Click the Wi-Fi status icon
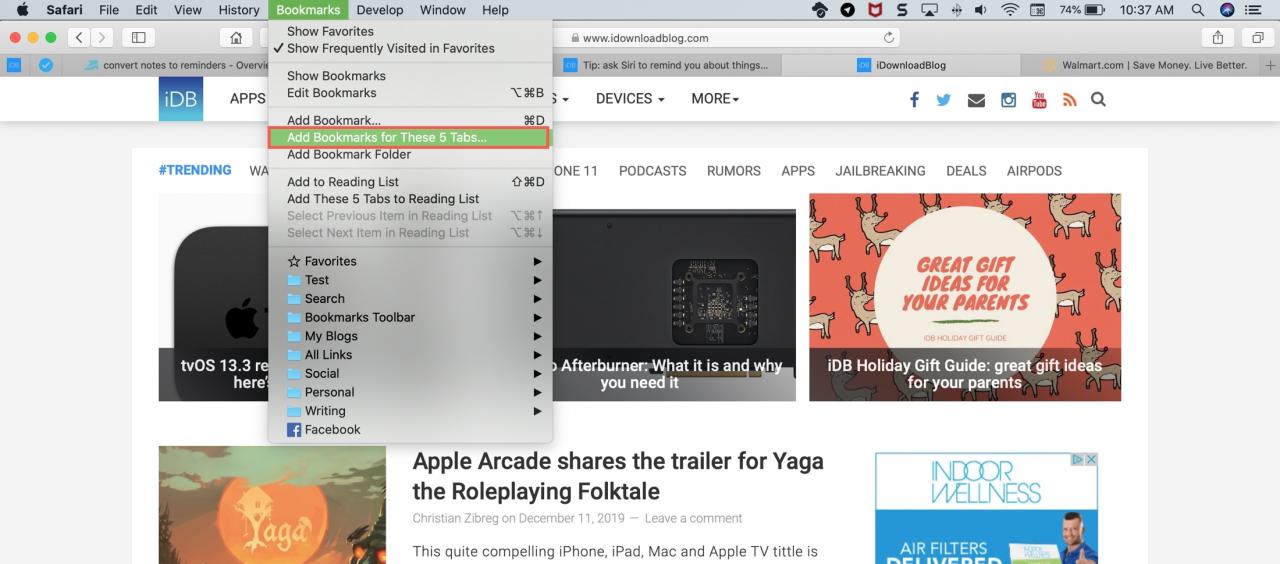This screenshot has height=564, width=1280. (x=1009, y=10)
